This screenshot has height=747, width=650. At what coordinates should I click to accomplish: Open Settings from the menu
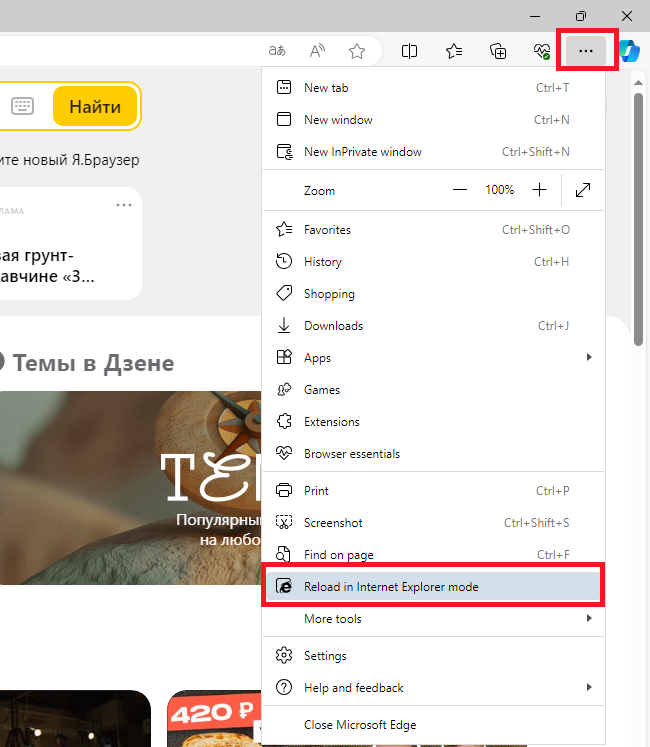point(325,656)
